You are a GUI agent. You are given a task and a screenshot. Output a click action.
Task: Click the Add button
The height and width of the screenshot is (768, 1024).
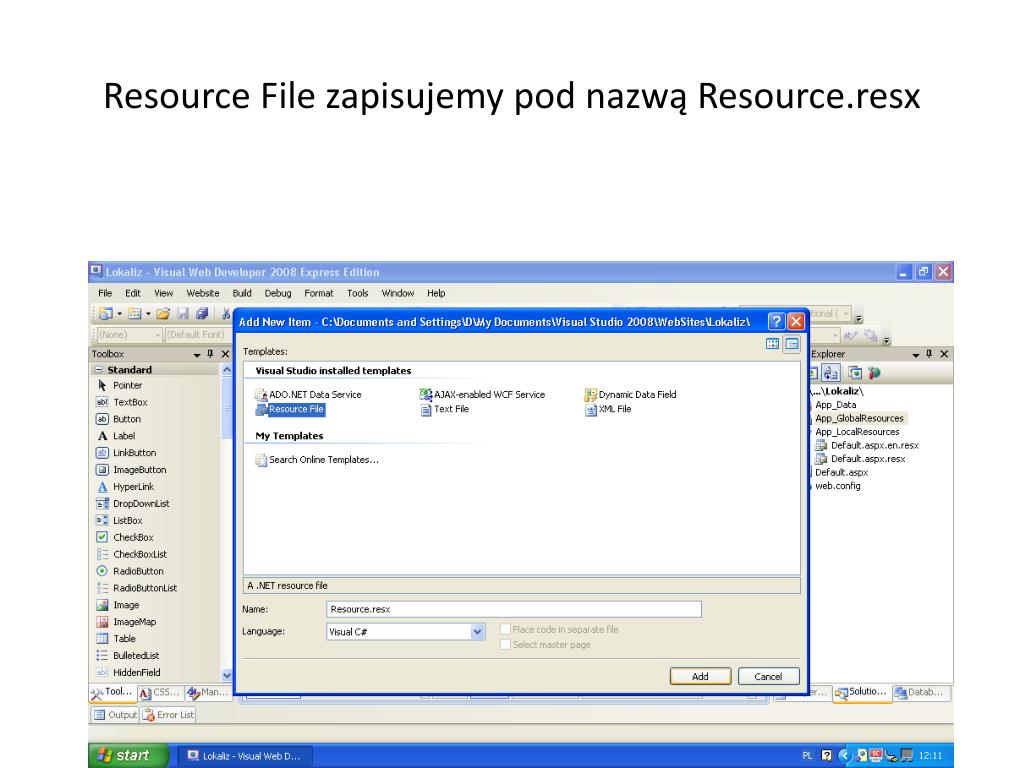tap(700, 677)
